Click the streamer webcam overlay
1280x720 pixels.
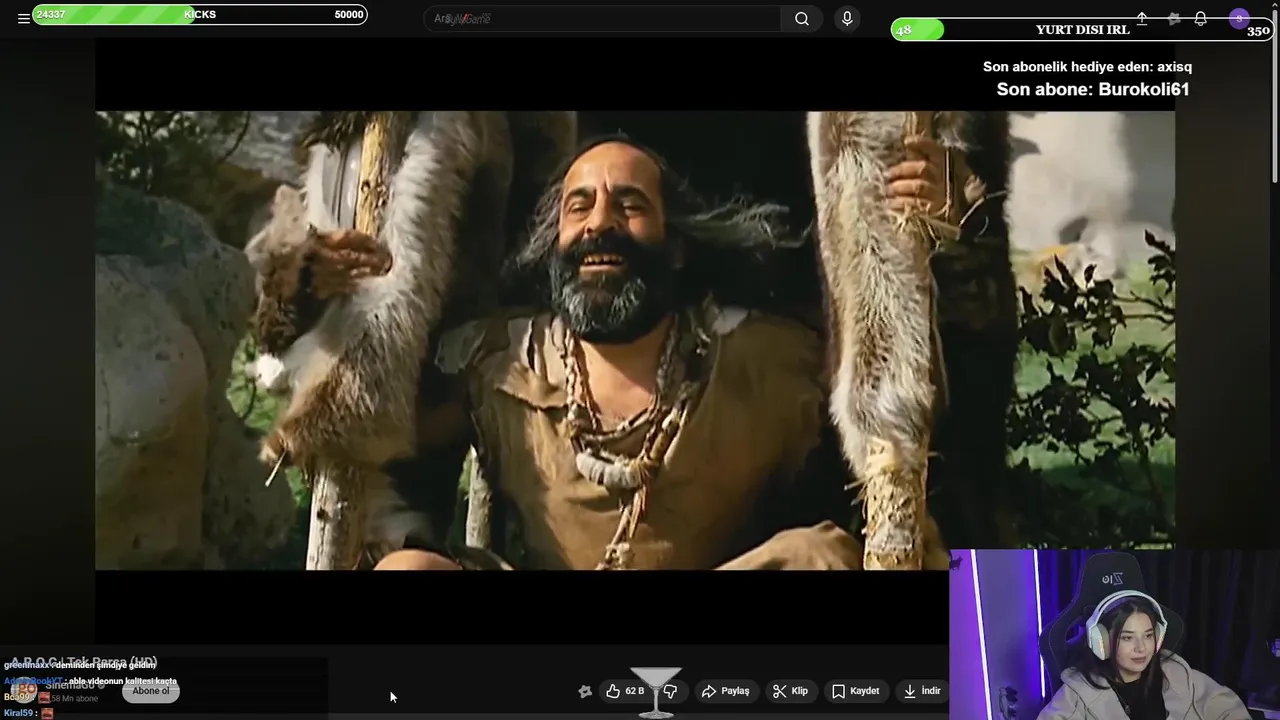pyautogui.click(x=1114, y=634)
